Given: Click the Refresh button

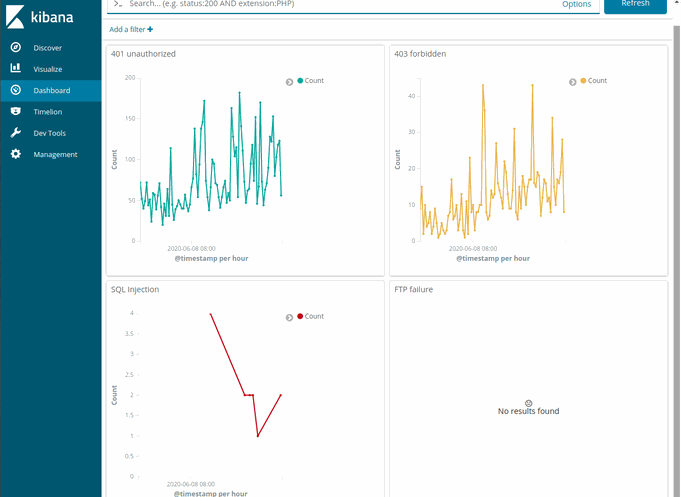Looking at the screenshot, I should 635,5.
